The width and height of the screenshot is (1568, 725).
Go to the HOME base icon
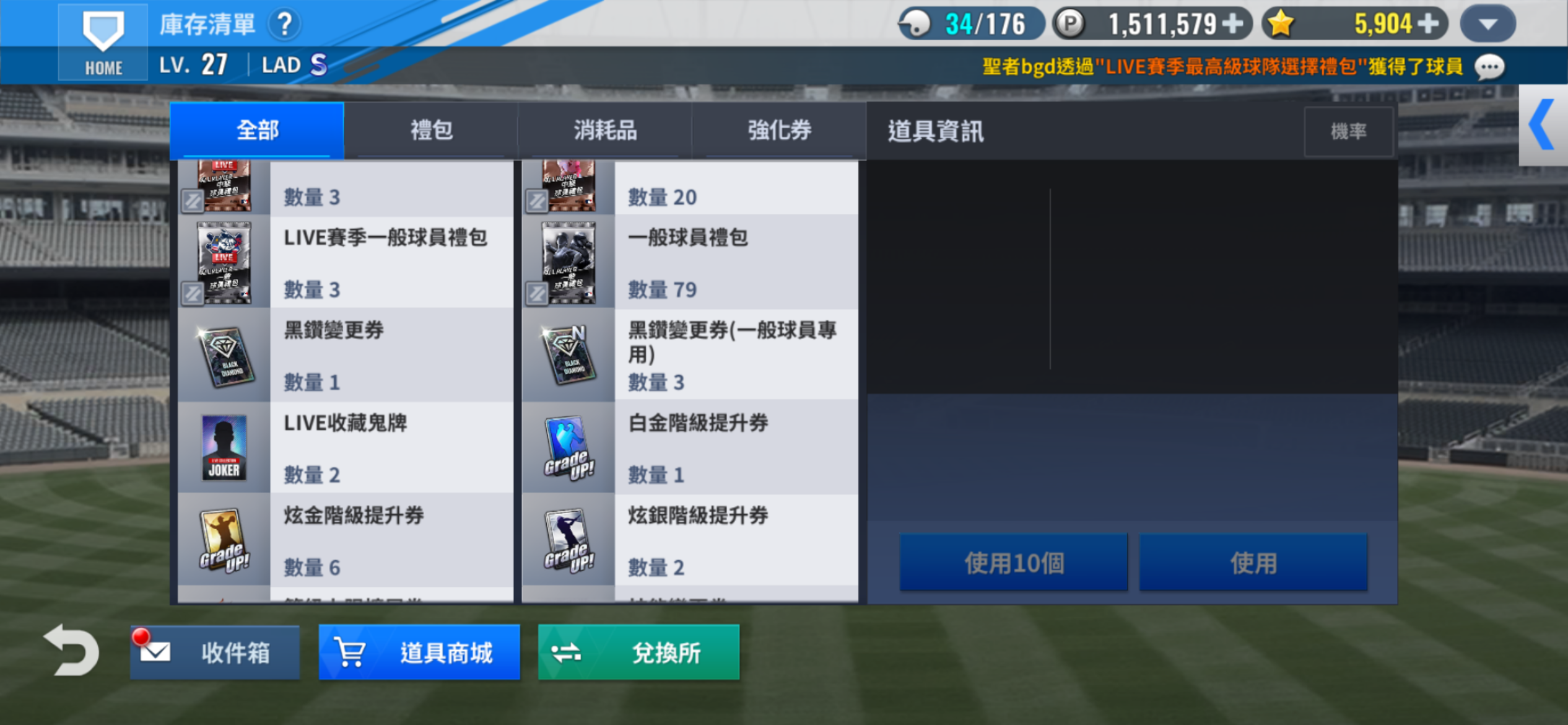[103, 42]
